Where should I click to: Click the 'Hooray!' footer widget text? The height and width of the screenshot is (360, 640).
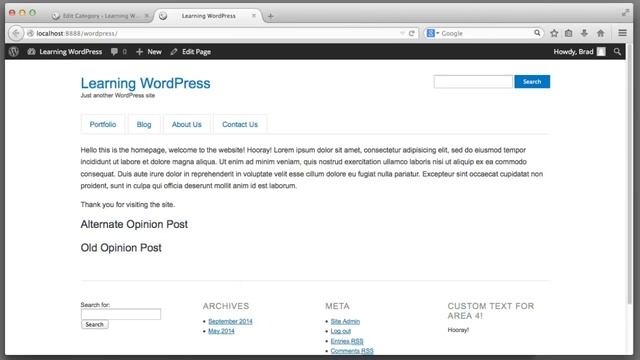point(458,330)
